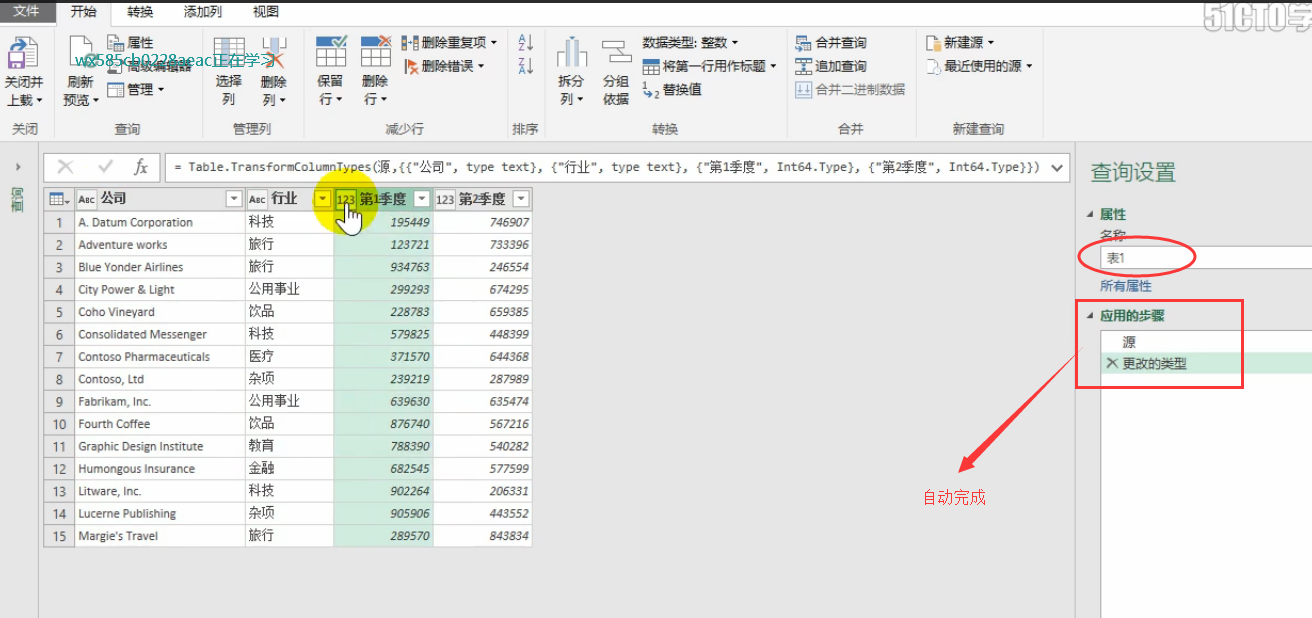This screenshot has height=618, width=1312.
Task: Click the 拆分列 split column icon
Action: (x=572, y=53)
